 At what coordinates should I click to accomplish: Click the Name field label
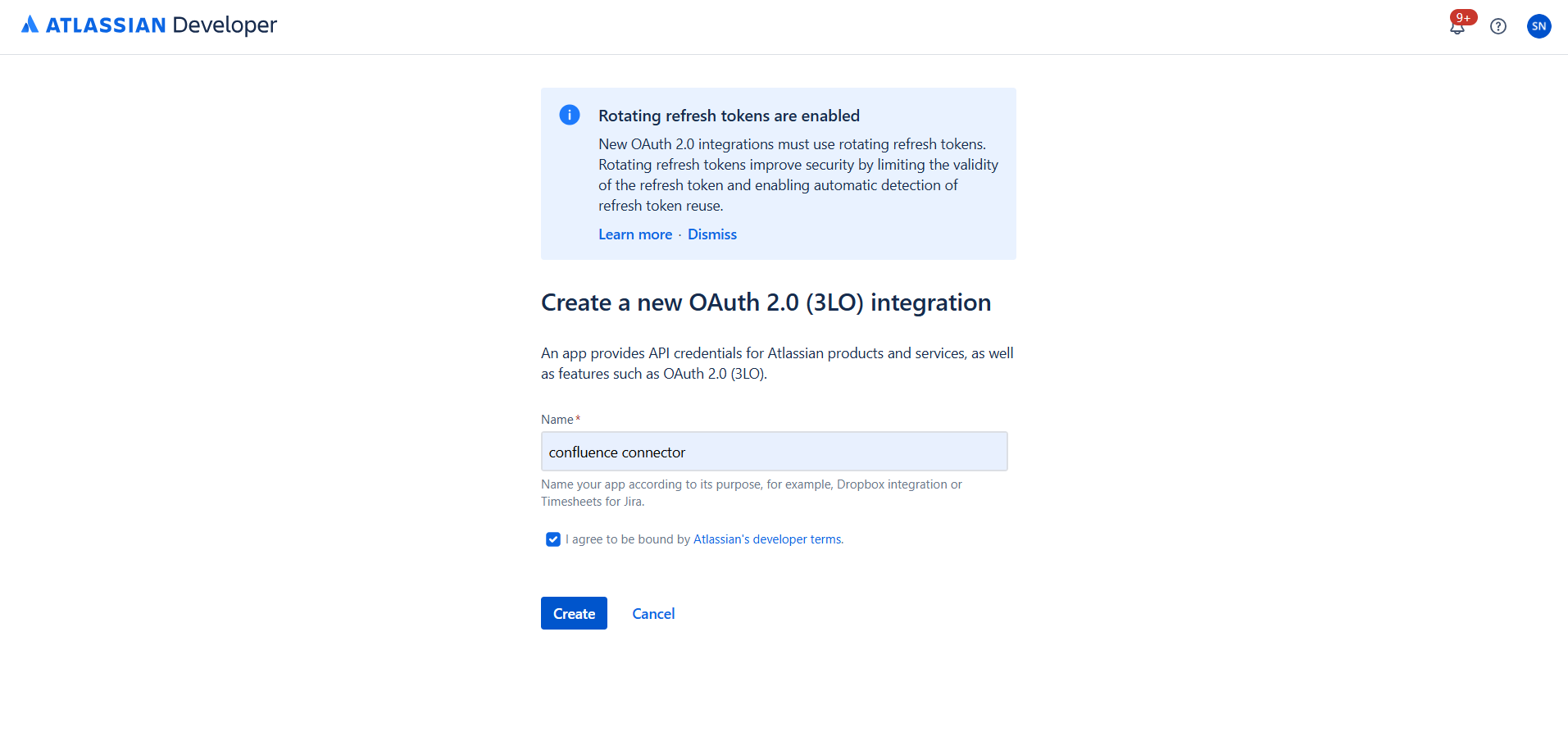point(557,420)
